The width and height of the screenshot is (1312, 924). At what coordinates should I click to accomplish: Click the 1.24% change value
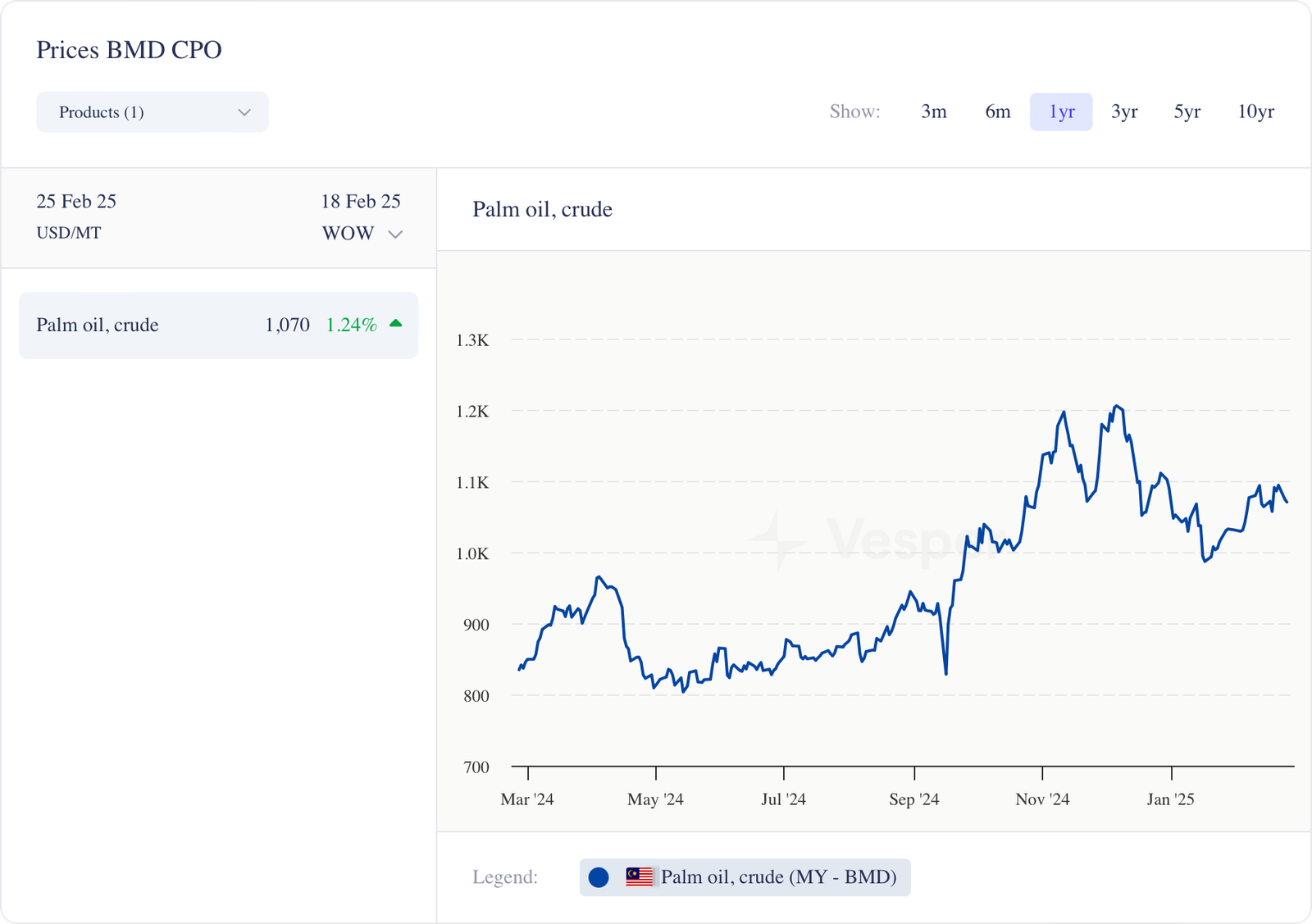[351, 325]
